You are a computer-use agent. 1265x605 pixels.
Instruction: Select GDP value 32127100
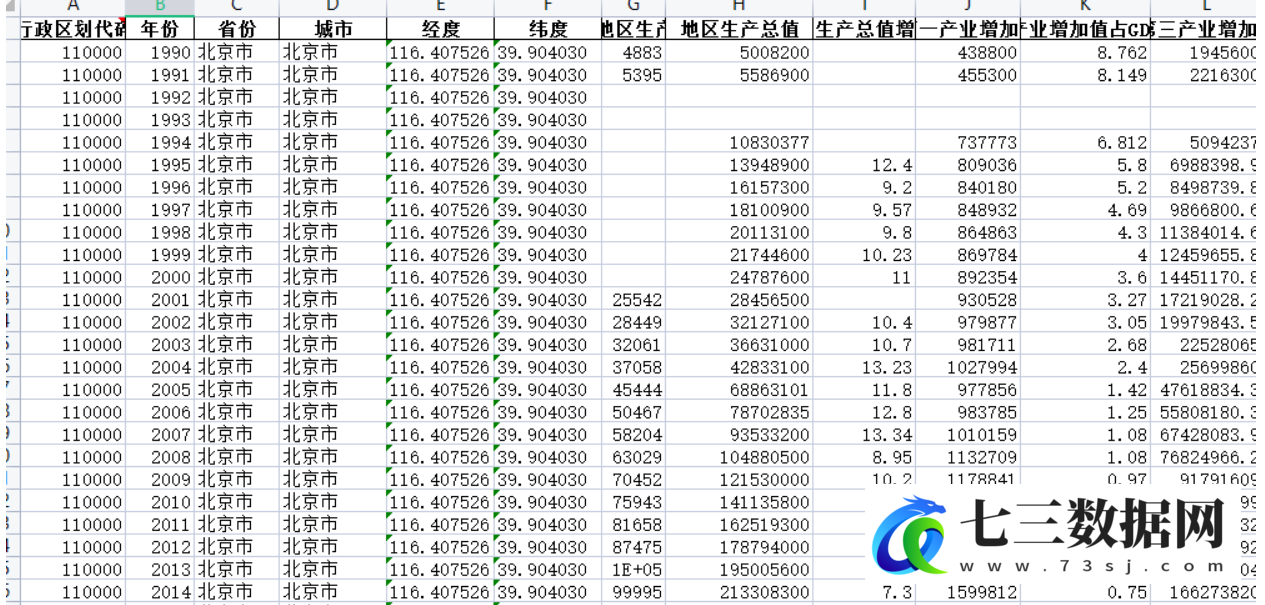pos(739,322)
